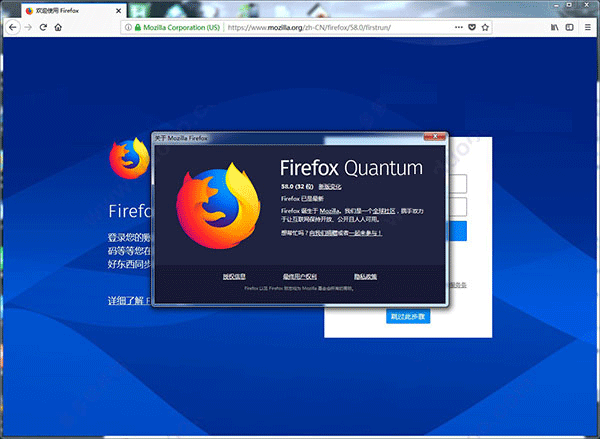Click the blue 跳过此步骤 button on page
This screenshot has width=600, height=439.
coord(408,317)
